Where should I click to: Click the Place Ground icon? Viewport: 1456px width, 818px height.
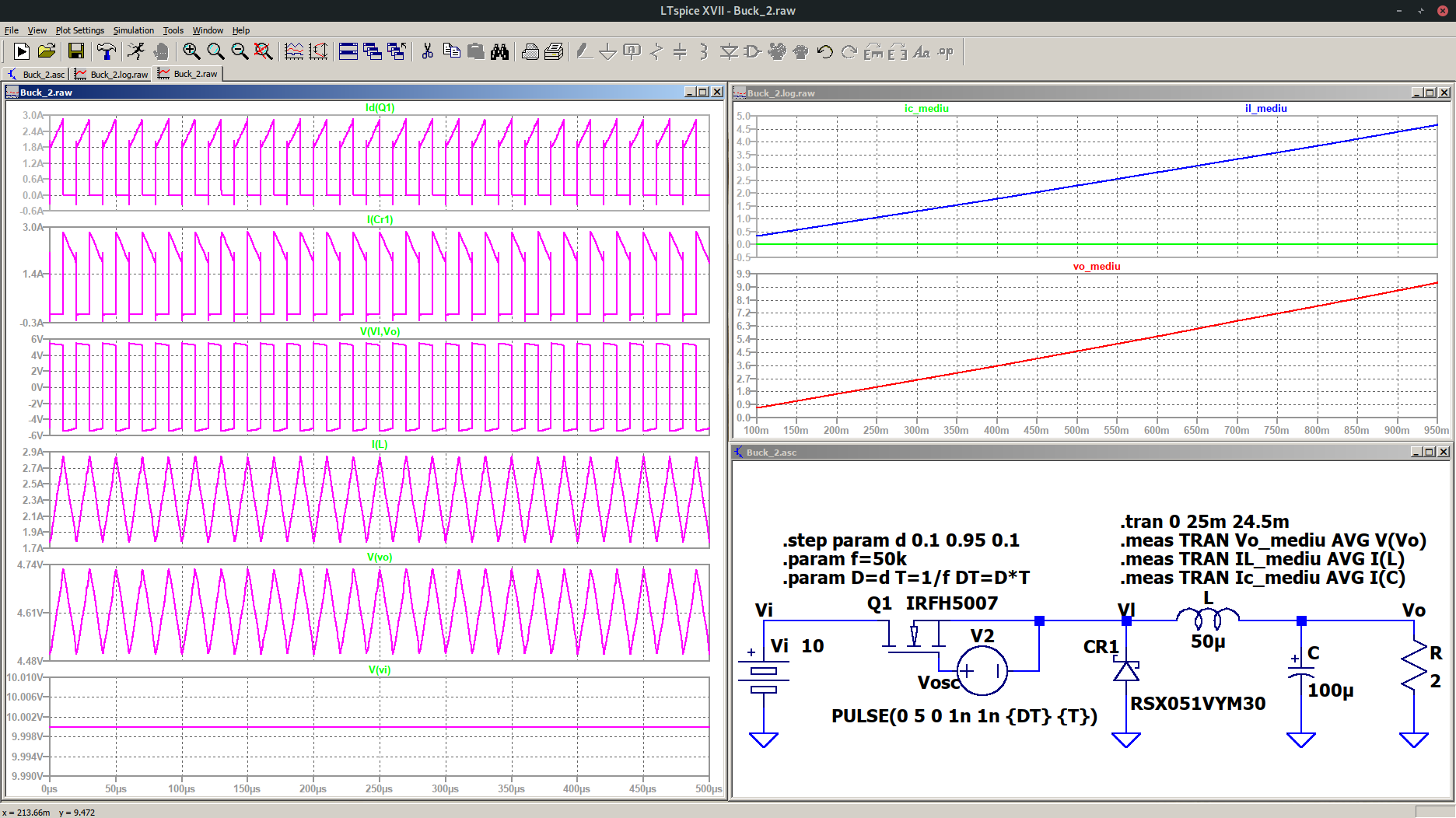(x=608, y=52)
